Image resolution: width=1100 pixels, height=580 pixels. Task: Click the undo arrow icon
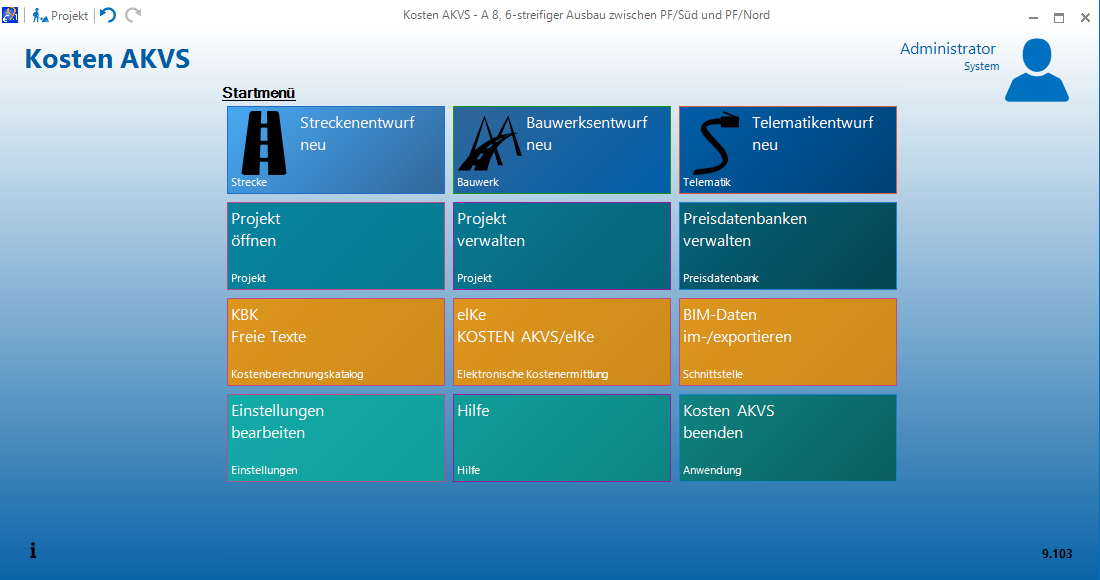pos(107,15)
